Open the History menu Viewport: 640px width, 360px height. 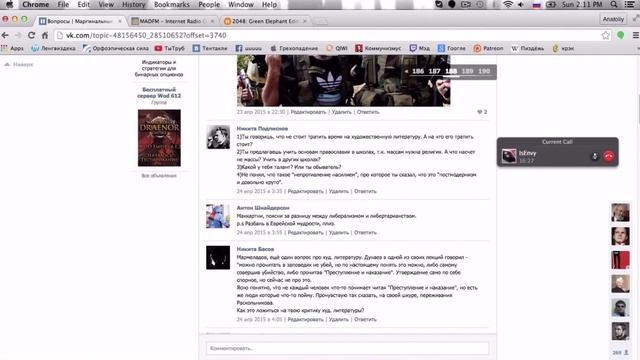(x=133, y=4)
